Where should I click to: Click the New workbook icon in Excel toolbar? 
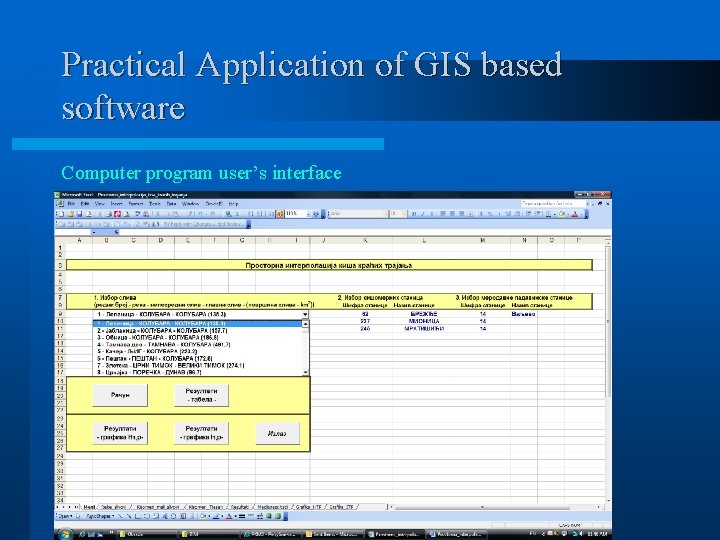click(61, 214)
